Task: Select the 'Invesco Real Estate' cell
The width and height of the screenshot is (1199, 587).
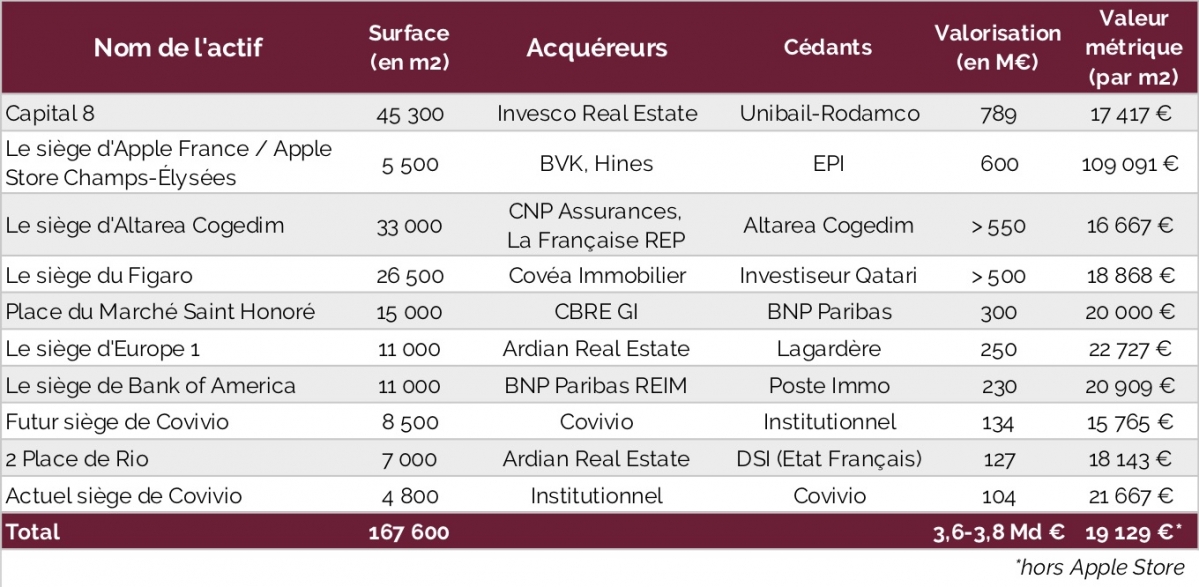Action: [x=597, y=114]
